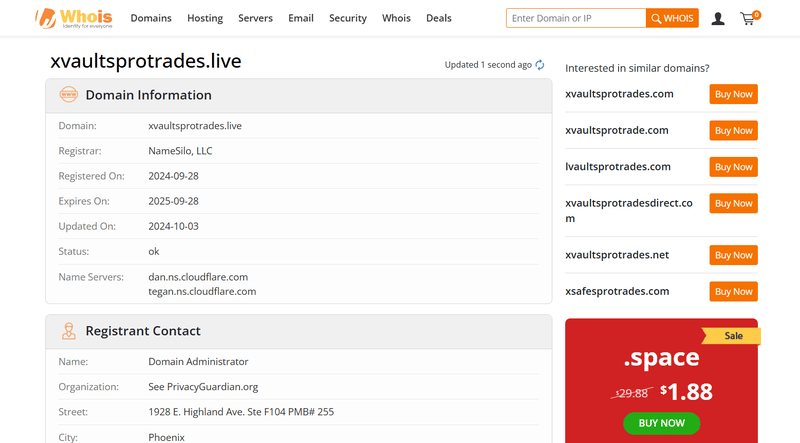800x443 pixels.
Task: Click the Interested in similar domains heading
Action: (637, 68)
